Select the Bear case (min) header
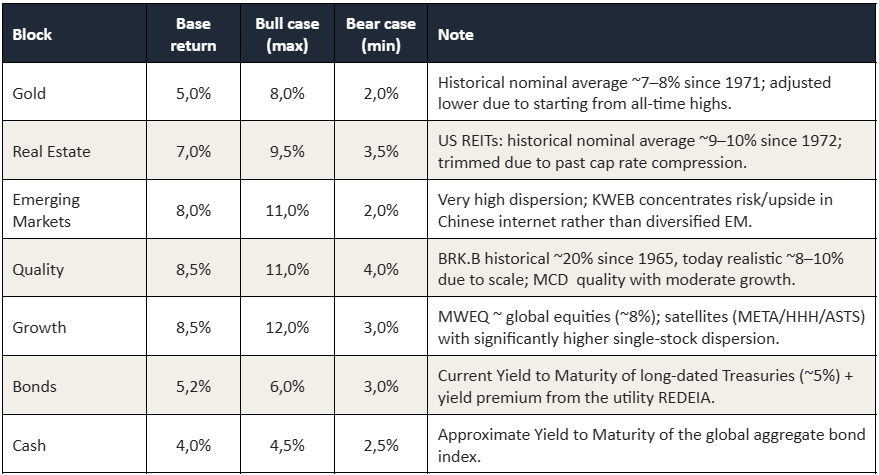Screen dimensions: 879x475 pyautogui.click(x=381, y=34)
